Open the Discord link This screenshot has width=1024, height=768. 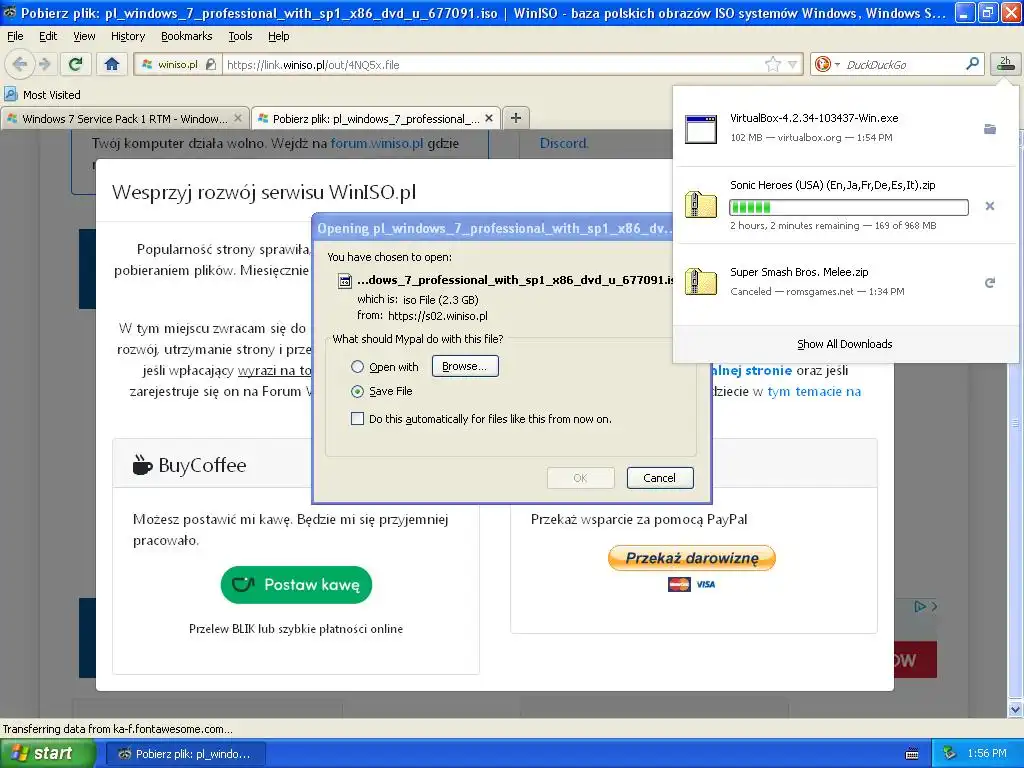coord(564,143)
